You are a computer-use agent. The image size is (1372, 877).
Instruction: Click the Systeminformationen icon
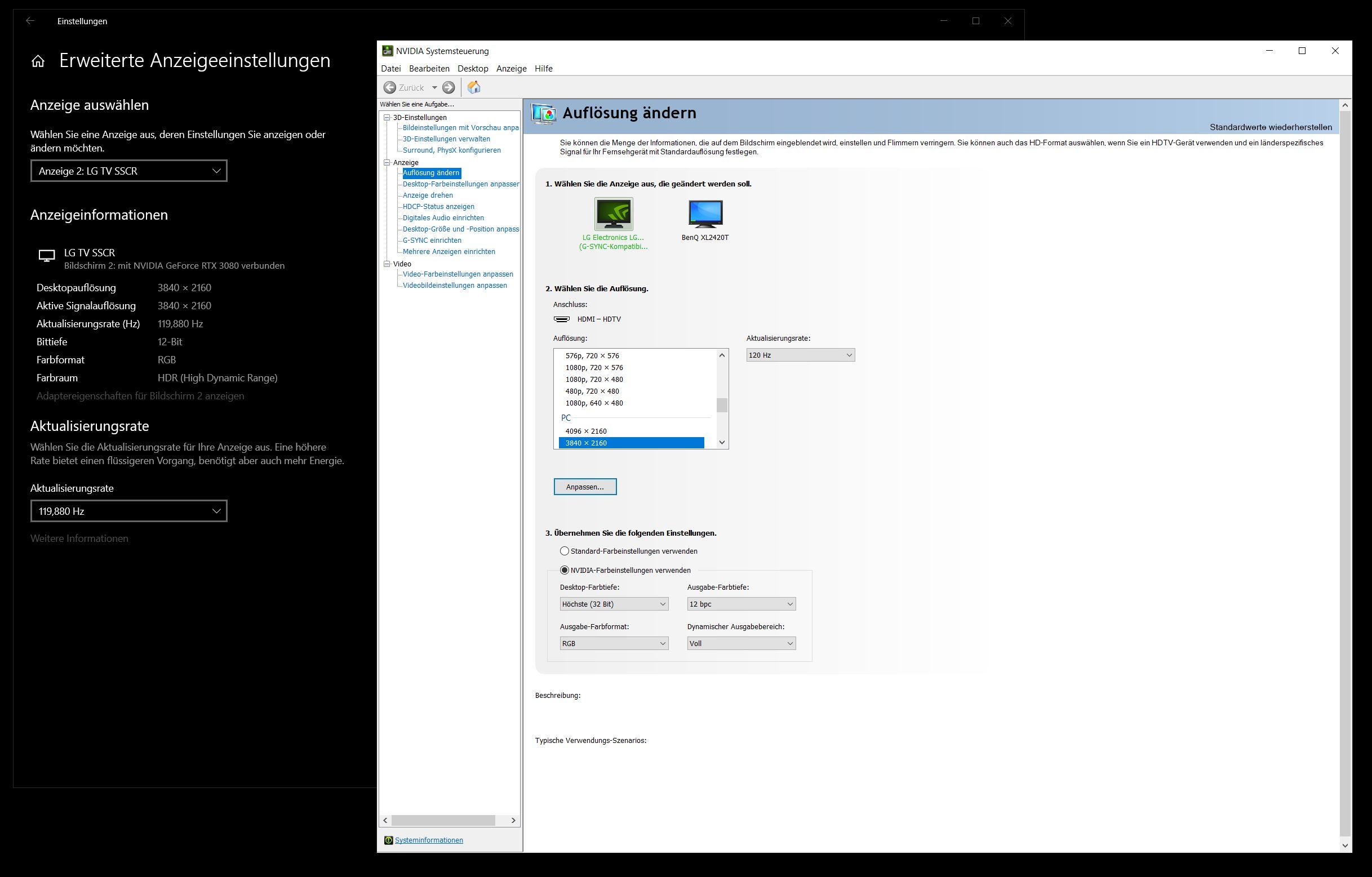pyautogui.click(x=389, y=840)
